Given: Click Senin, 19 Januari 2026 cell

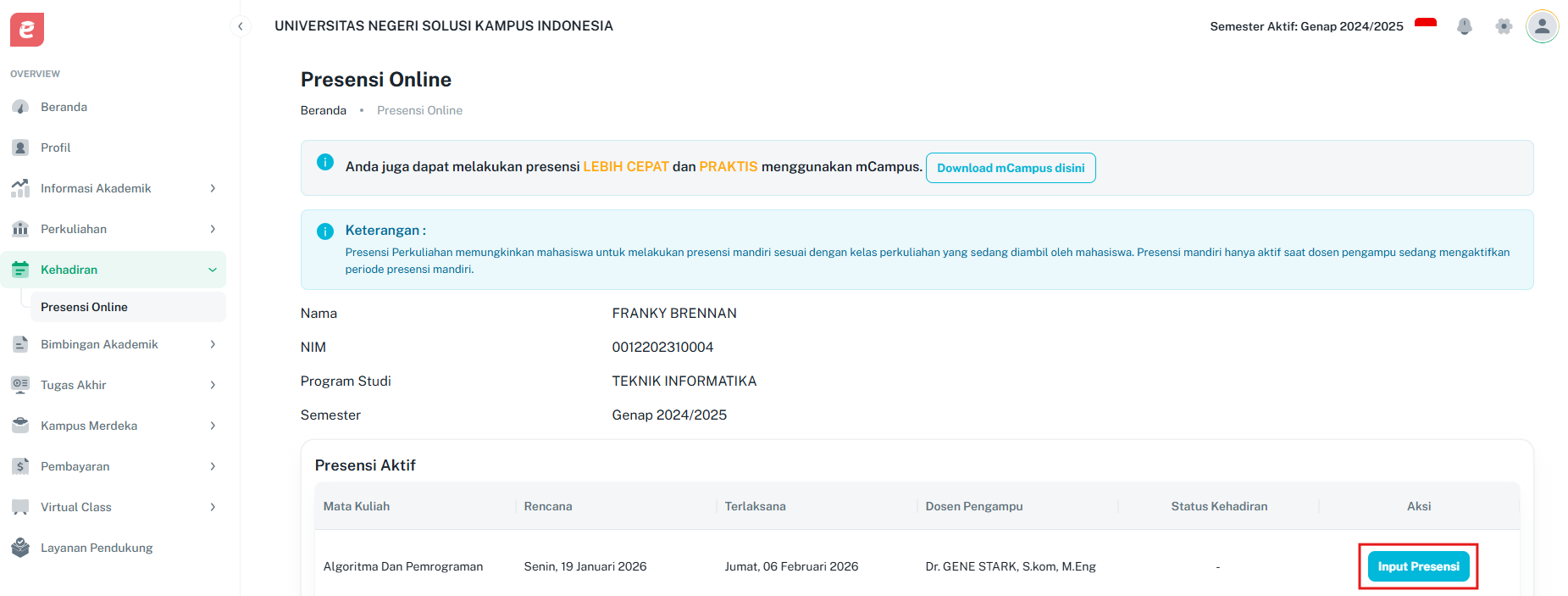Looking at the screenshot, I should [x=585, y=566].
